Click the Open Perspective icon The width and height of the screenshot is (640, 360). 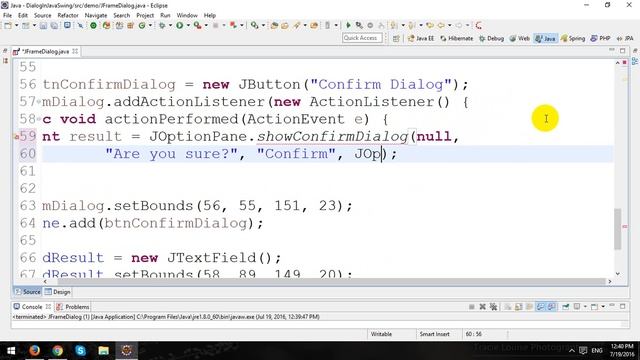[396, 38]
